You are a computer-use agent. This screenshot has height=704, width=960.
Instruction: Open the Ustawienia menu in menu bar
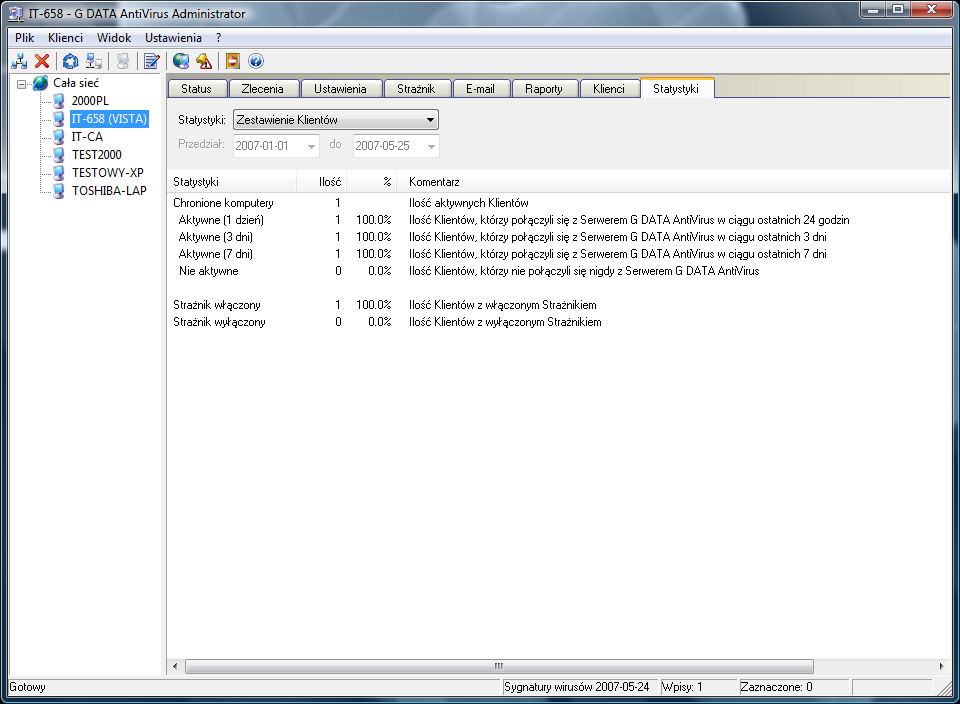pos(173,38)
